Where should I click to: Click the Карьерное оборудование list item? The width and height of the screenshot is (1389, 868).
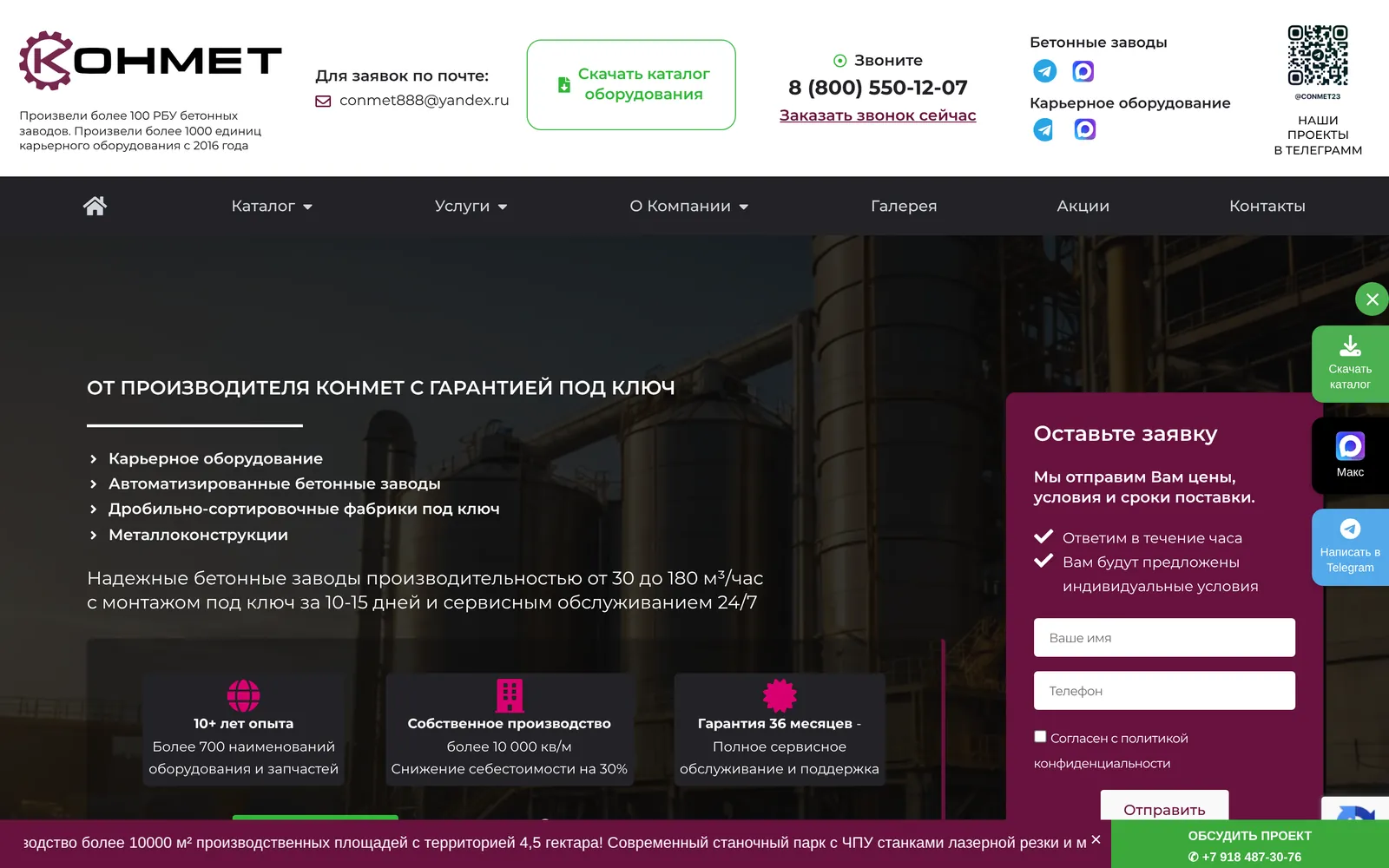point(215,458)
